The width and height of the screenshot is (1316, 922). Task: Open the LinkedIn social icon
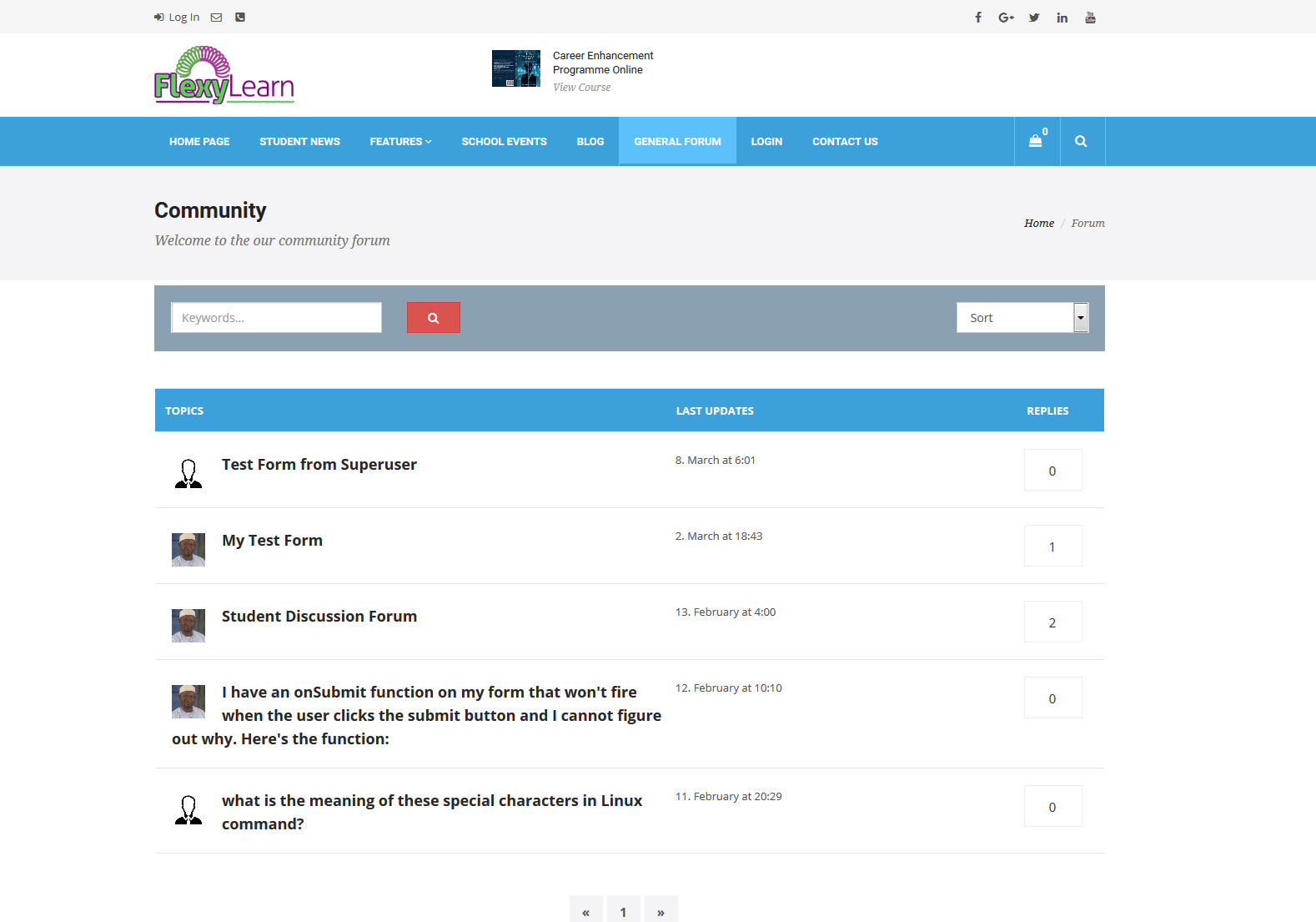1062,18
